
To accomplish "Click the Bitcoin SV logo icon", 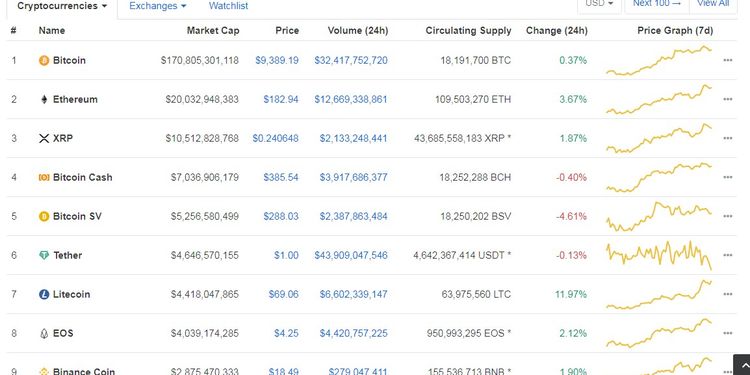I will tap(44, 217).
